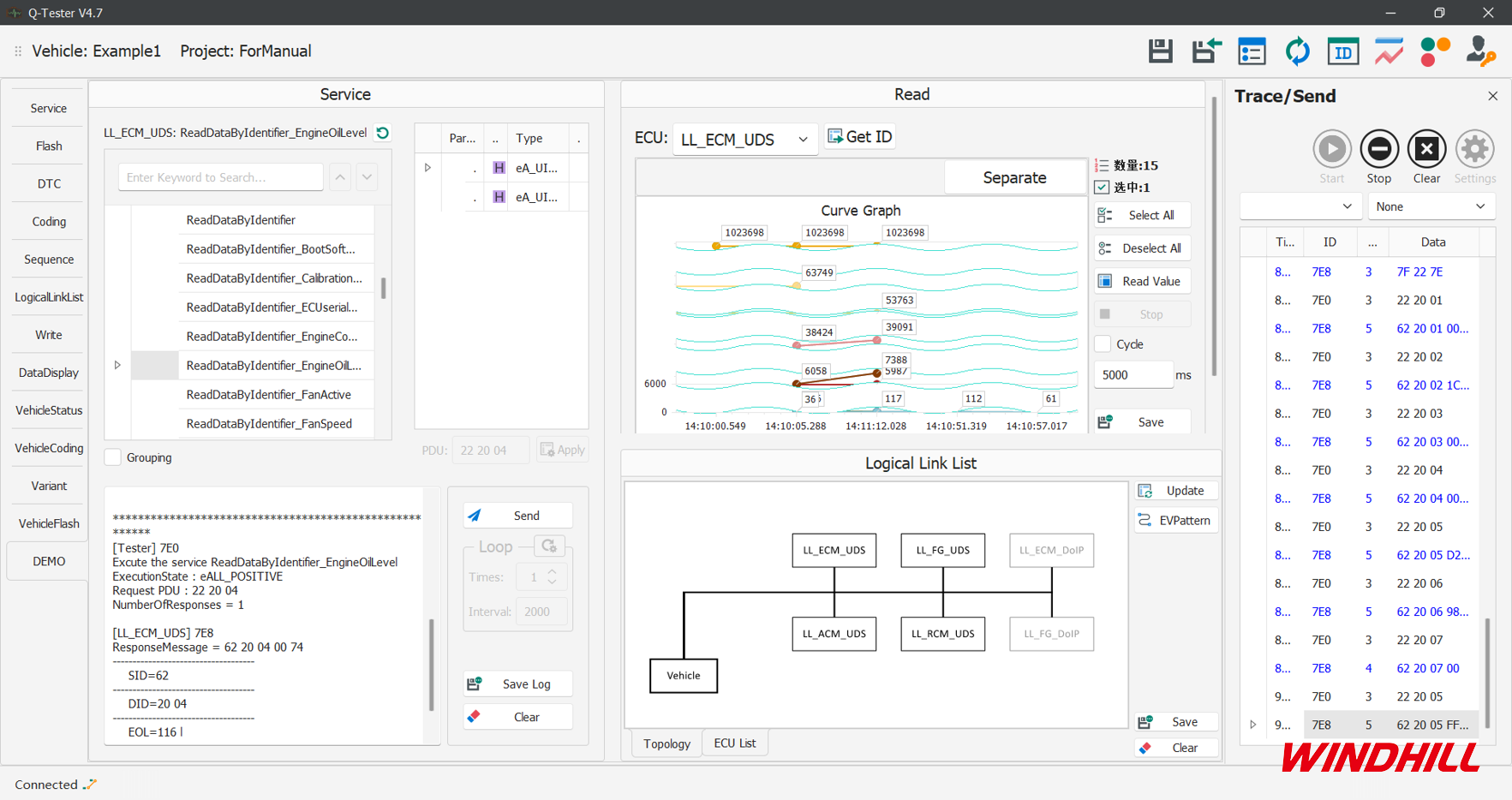This screenshot has height=800, width=1512.
Task: Click the green refresh arrows toolbar icon
Action: [x=1297, y=51]
